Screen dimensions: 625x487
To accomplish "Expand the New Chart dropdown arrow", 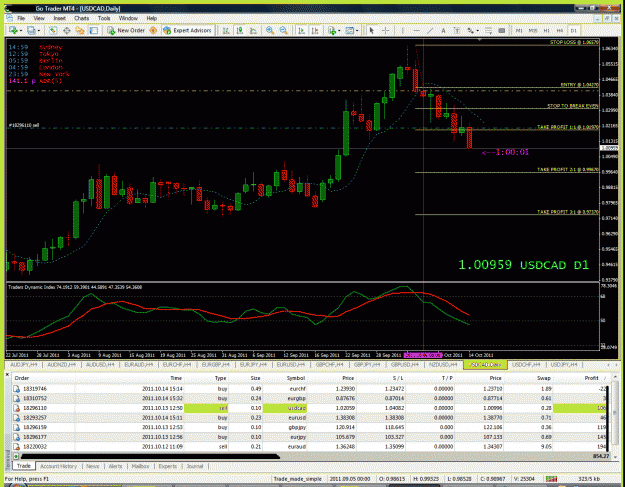I will tap(20, 31).
